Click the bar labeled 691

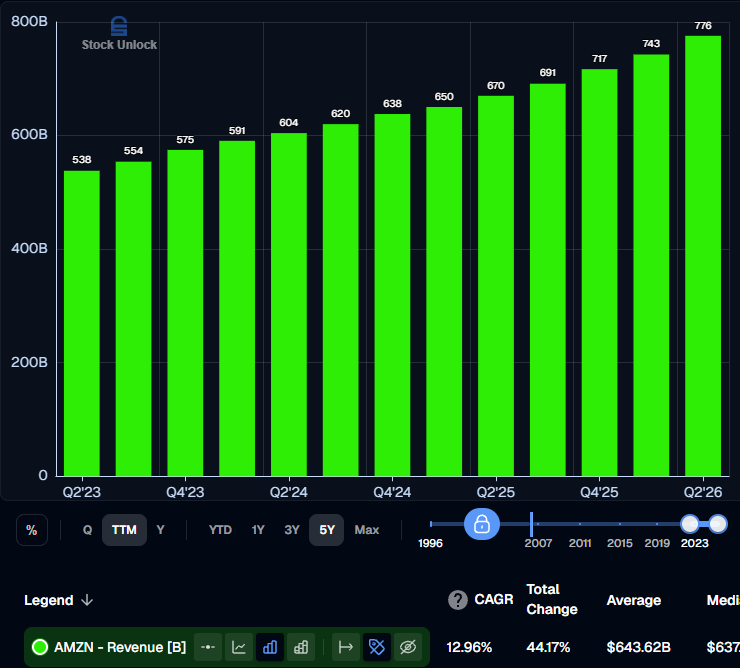(x=547, y=280)
